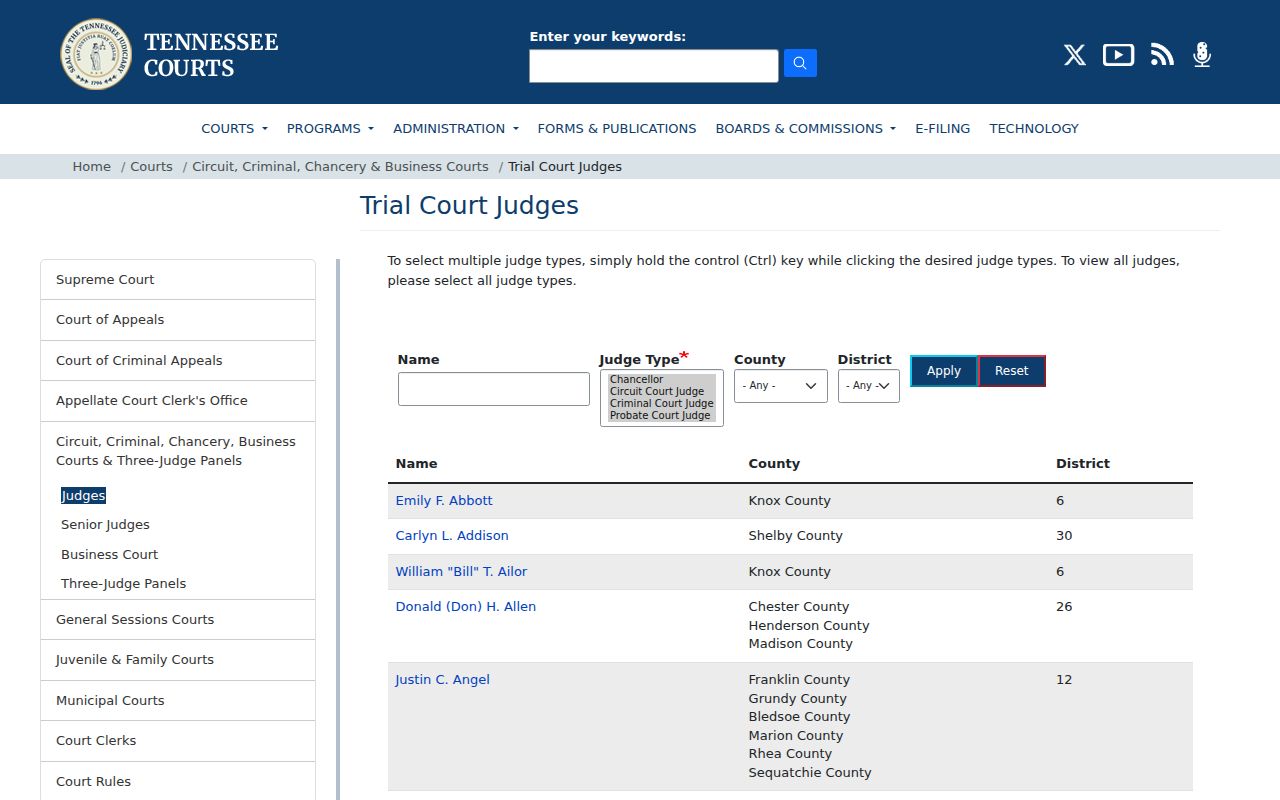This screenshot has height=800, width=1280.
Task: Select Probate Court Judge in Judge Type list
Action: pyautogui.click(x=662, y=416)
